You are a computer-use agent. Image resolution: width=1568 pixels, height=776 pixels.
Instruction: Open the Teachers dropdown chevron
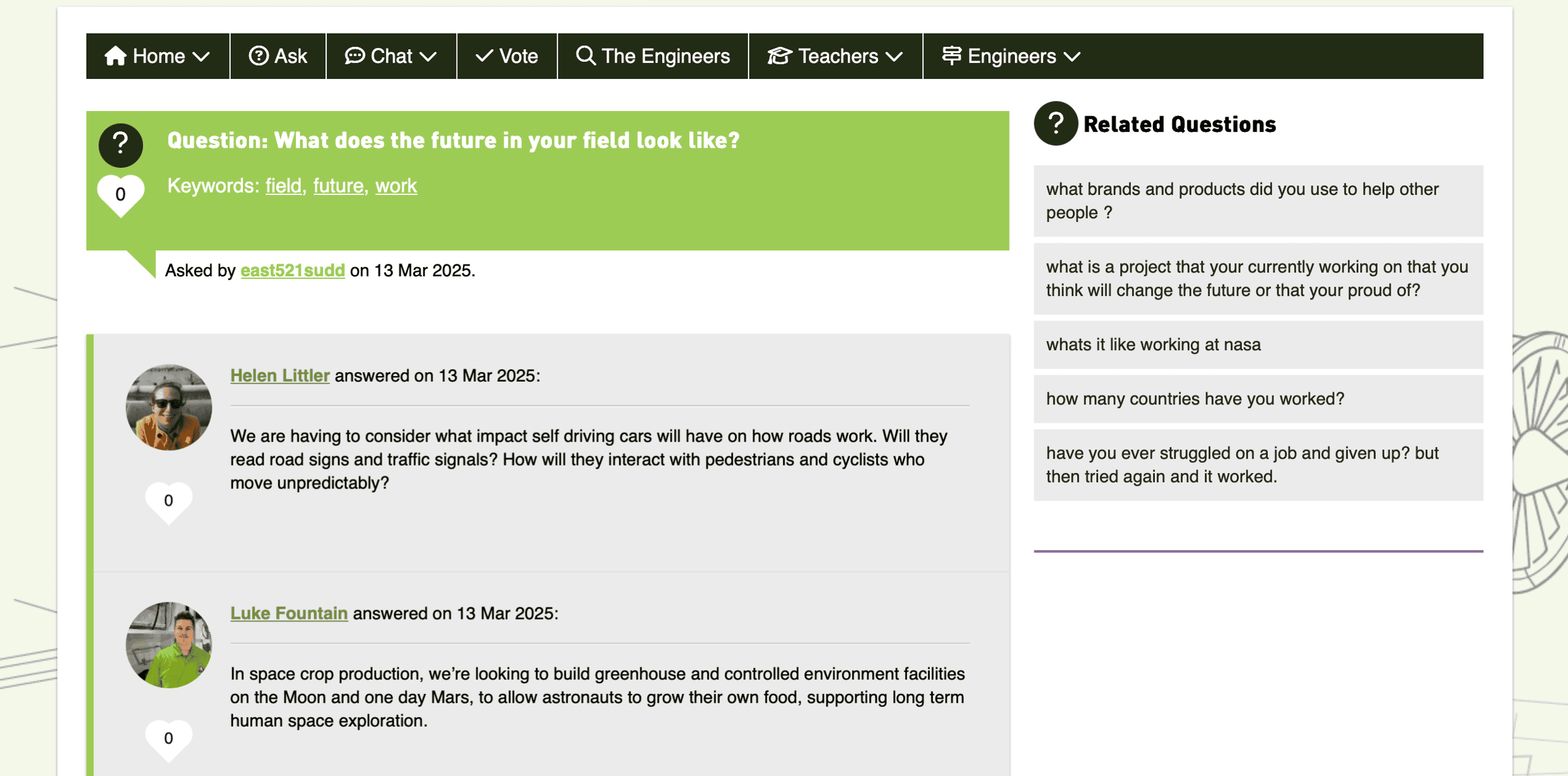894,57
